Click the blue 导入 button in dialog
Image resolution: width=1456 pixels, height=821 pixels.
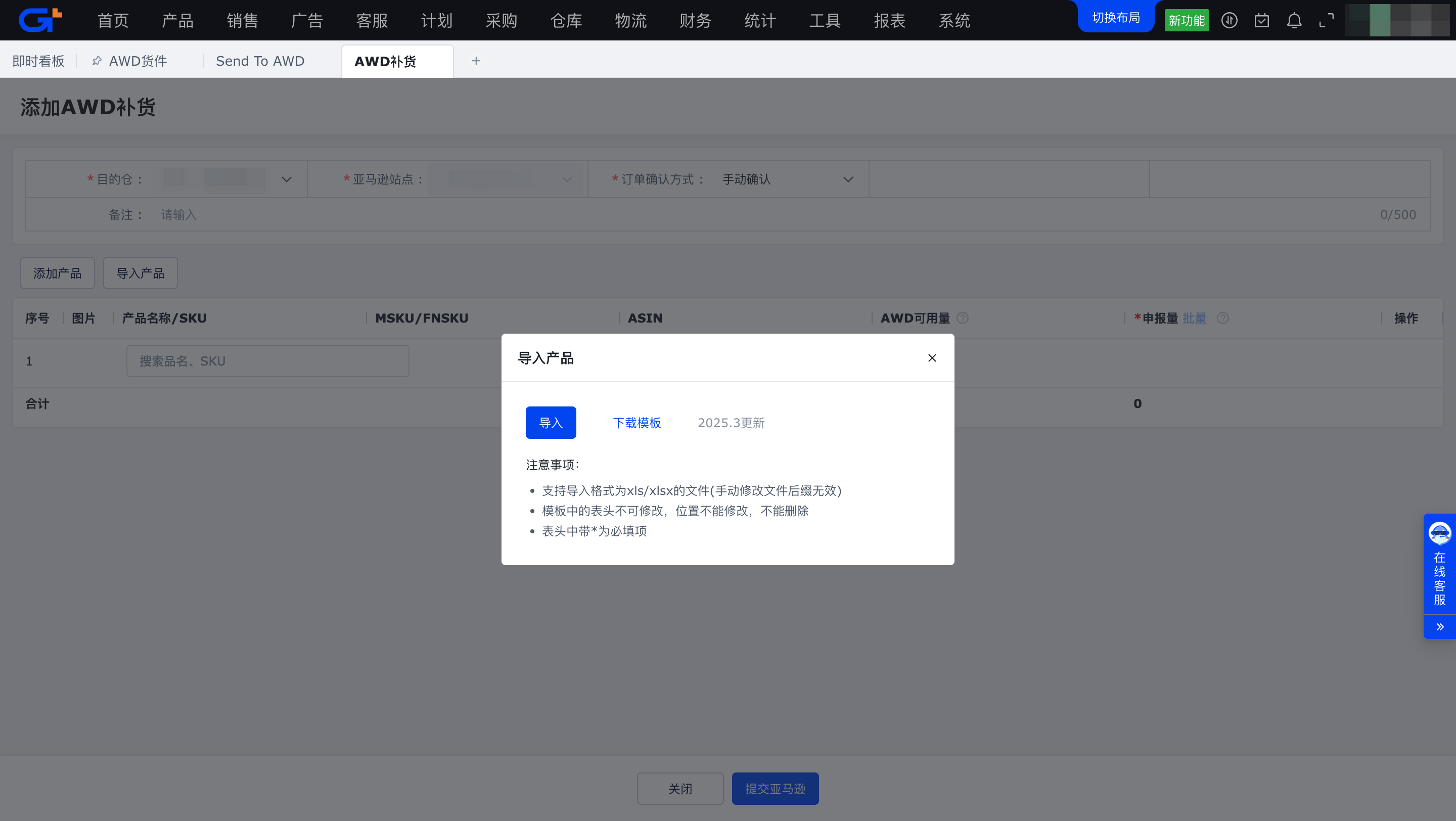pos(551,423)
